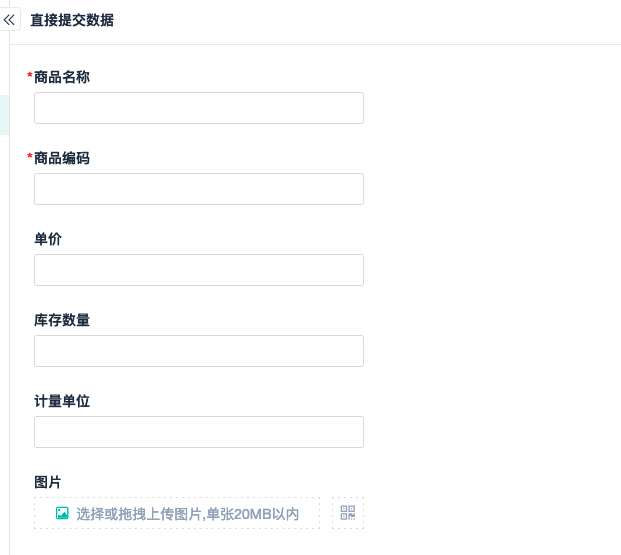
Task: Click the 选择或拖拽上传图片 upload text
Action: coord(140,514)
